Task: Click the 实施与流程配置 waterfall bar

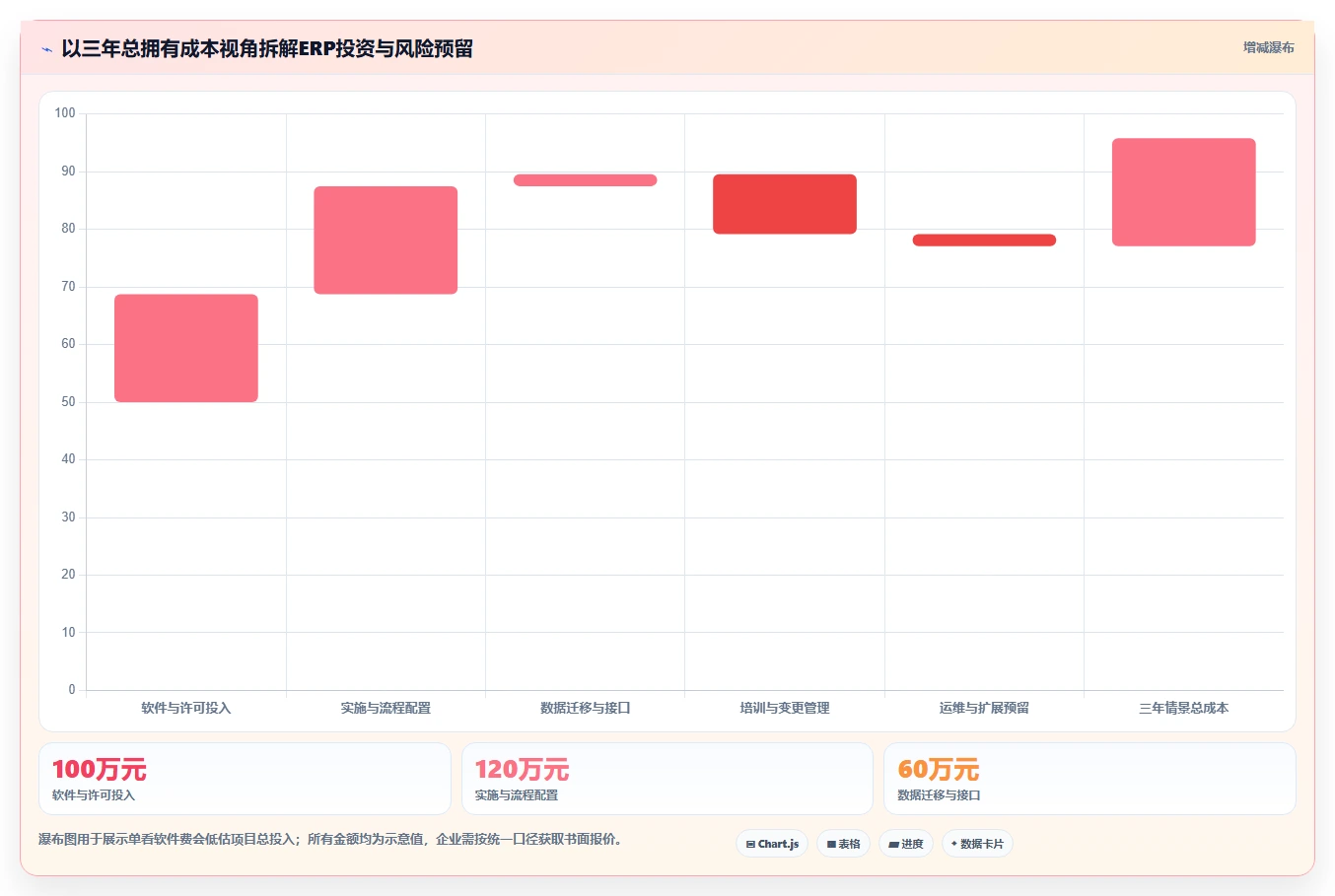Action: [x=386, y=240]
